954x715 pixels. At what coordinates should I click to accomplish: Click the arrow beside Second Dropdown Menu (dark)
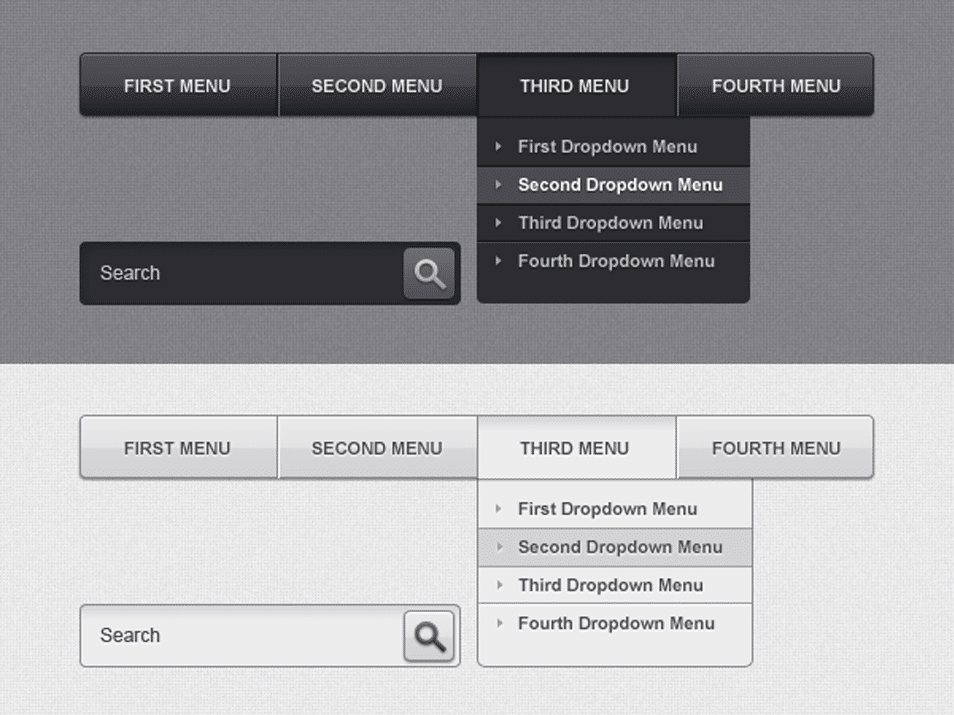point(499,185)
